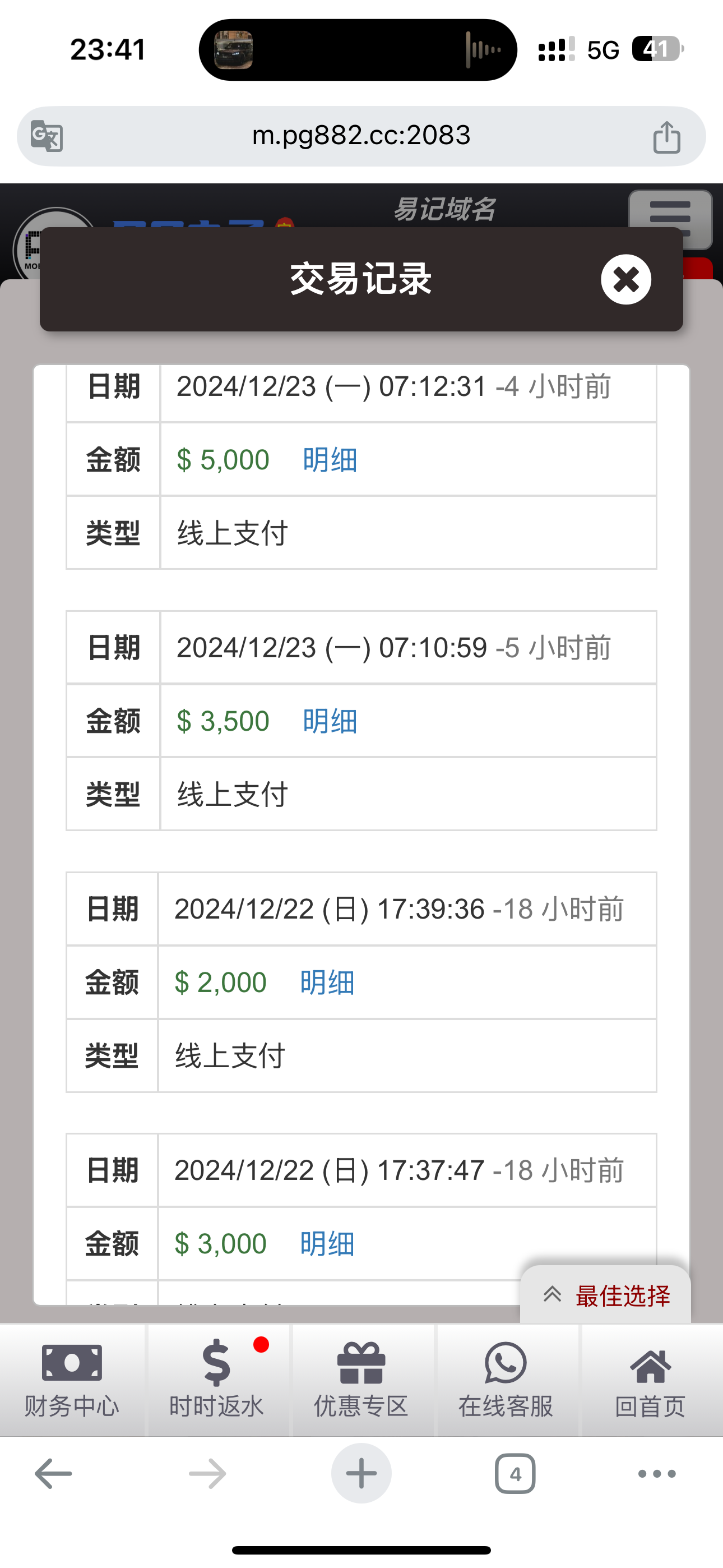Close the 交易记录 dialog
Image resolution: width=723 pixels, height=1568 pixels.
(x=625, y=279)
